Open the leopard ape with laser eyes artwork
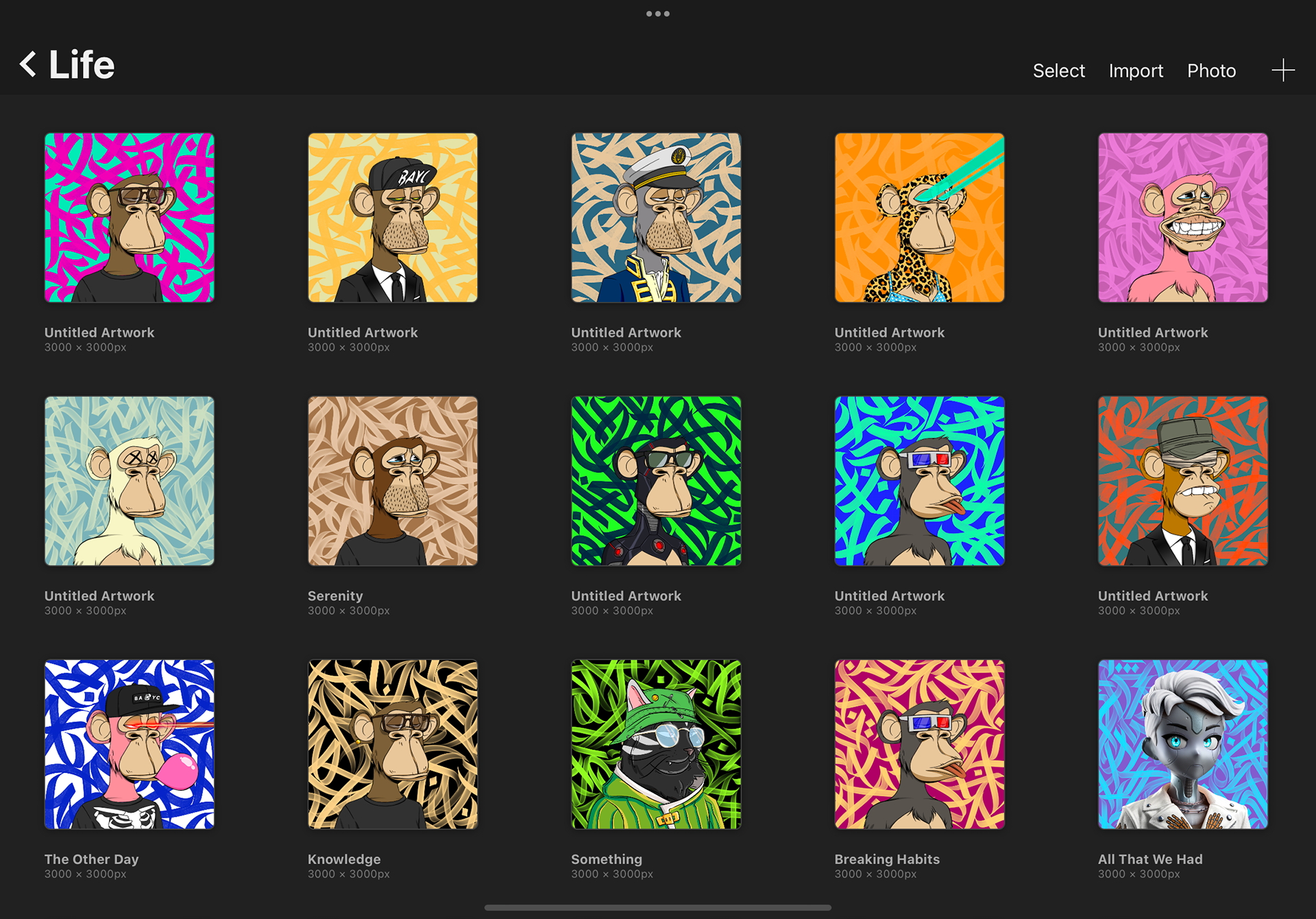1316x919 pixels. pyautogui.click(x=919, y=218)
